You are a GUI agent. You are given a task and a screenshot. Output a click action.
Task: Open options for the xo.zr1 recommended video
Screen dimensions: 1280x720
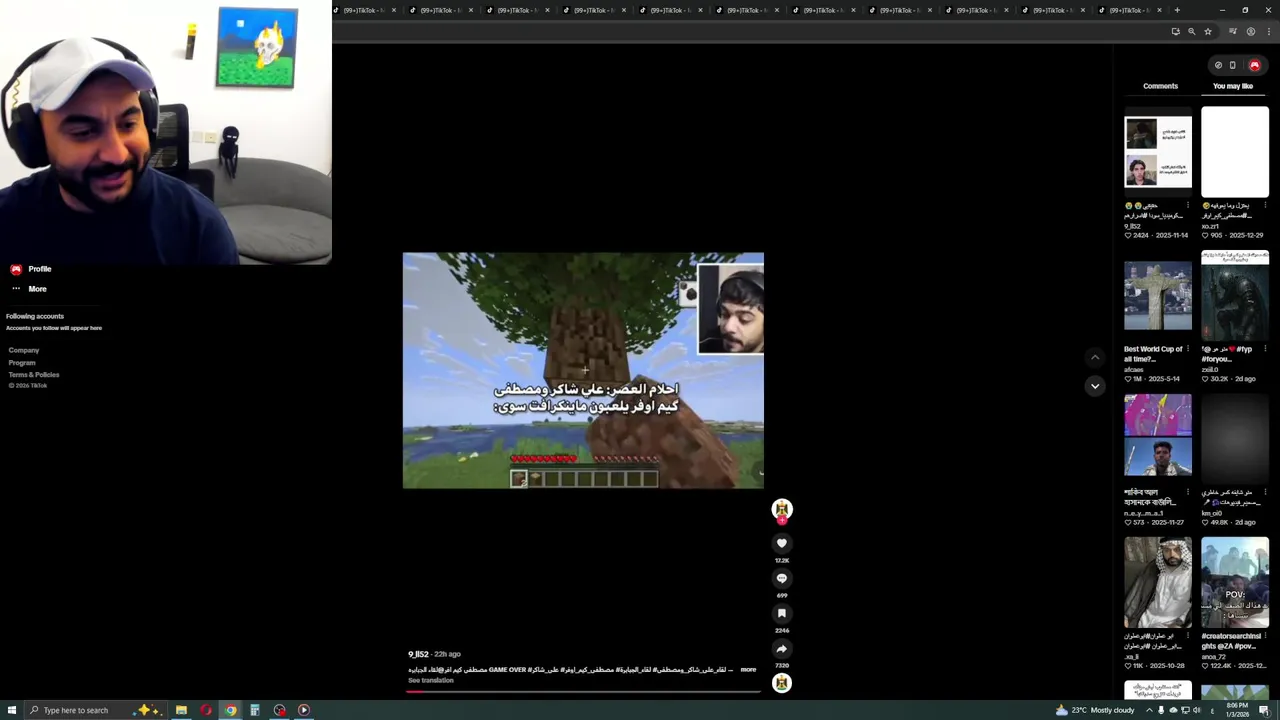pyautogui.click(x=1265, y=205)
